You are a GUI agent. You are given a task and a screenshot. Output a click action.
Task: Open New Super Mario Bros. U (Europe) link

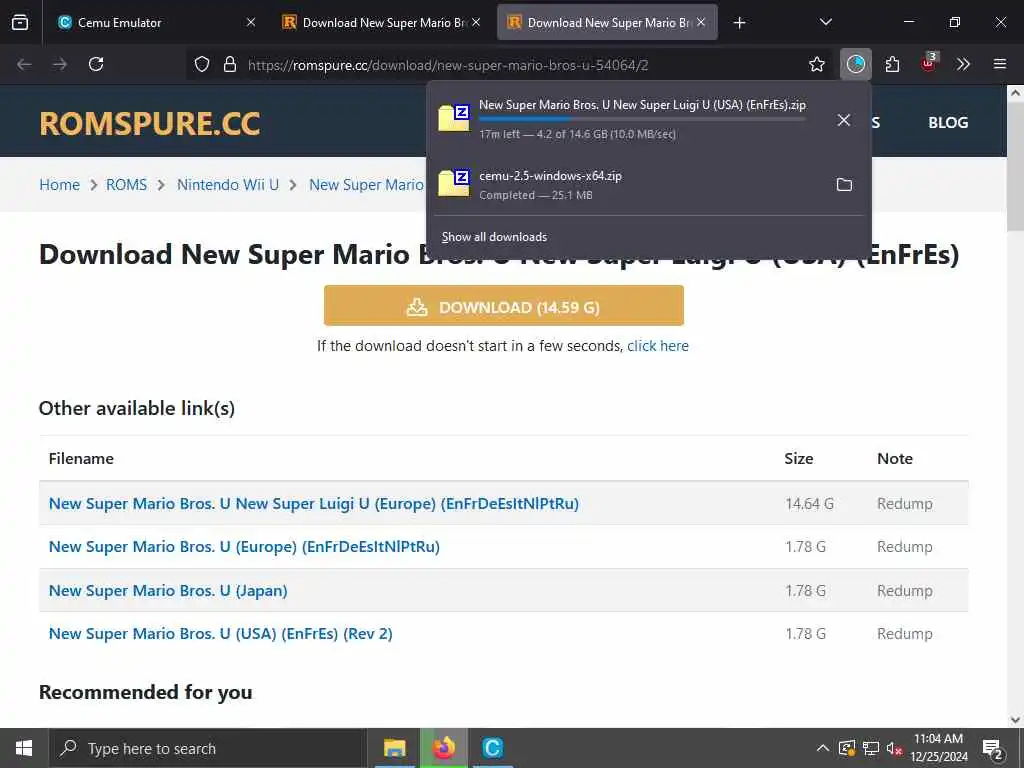(x=244, y=547)
